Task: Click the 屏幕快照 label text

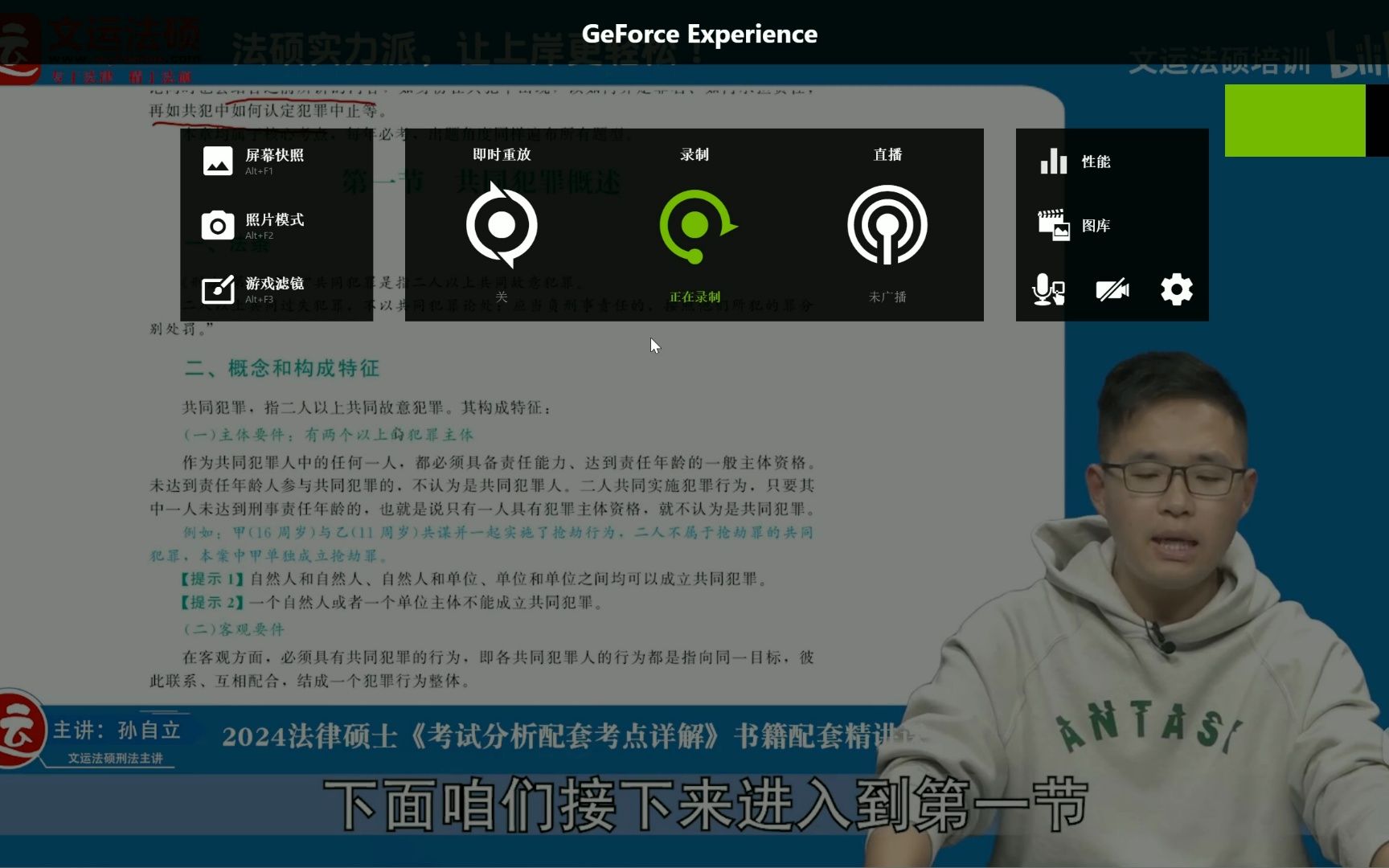Action: 275,155
